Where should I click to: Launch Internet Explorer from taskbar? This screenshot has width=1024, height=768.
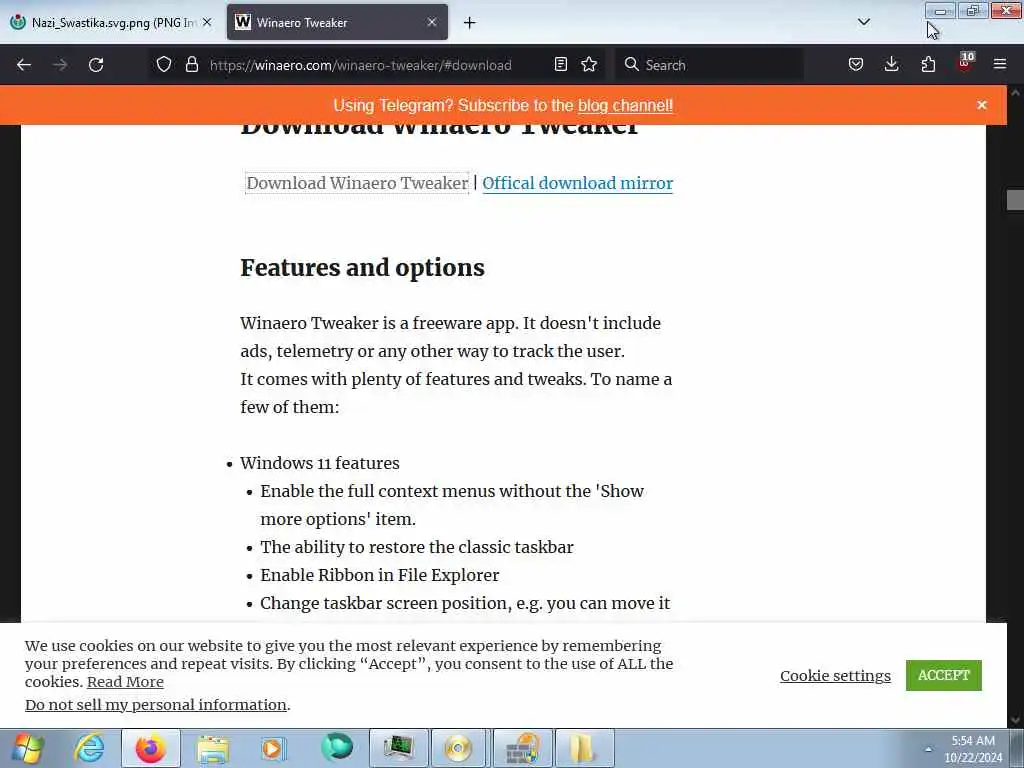tap(89, 748)
